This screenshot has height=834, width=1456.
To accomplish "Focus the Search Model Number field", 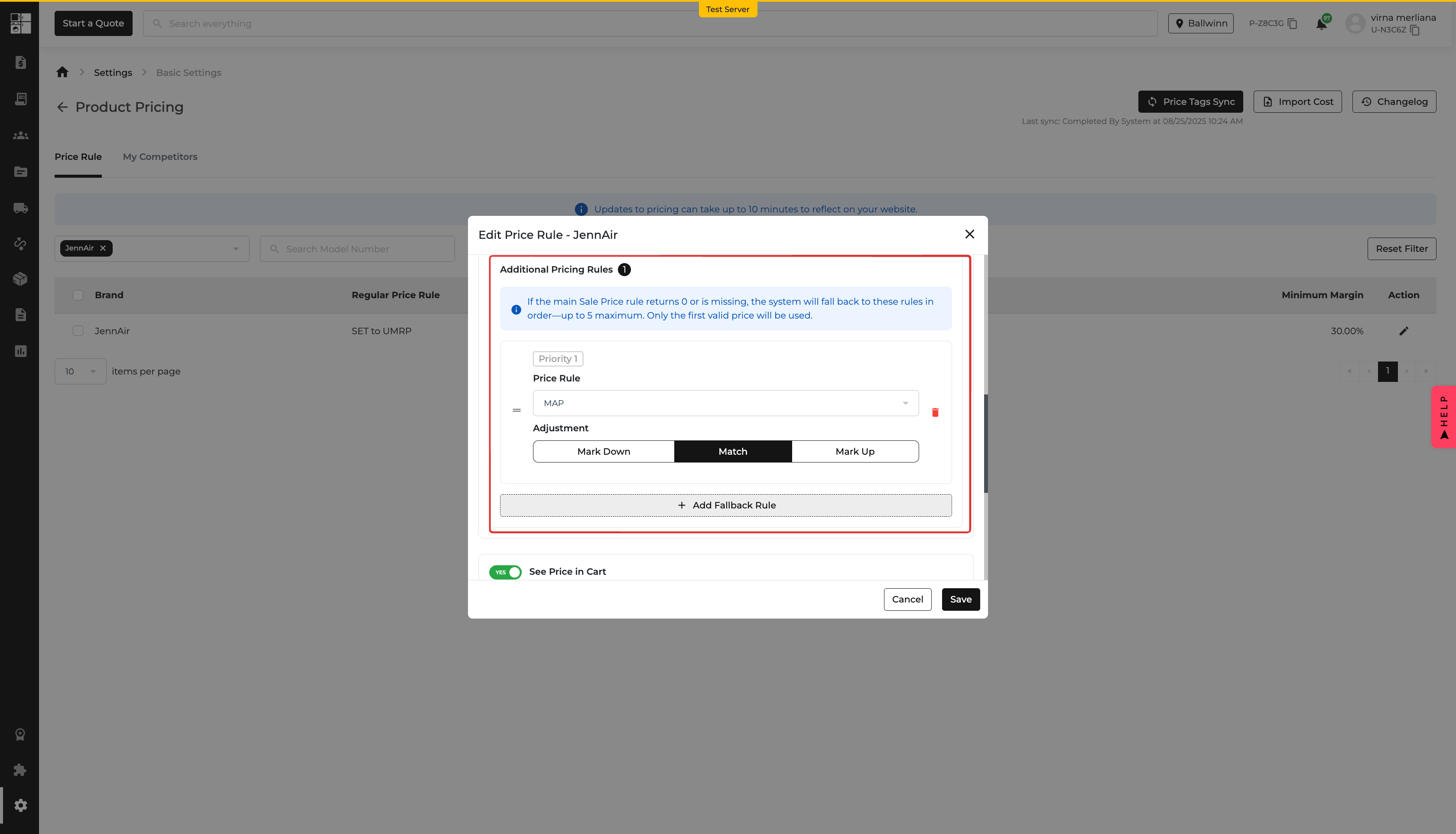I will click(357, 249).
